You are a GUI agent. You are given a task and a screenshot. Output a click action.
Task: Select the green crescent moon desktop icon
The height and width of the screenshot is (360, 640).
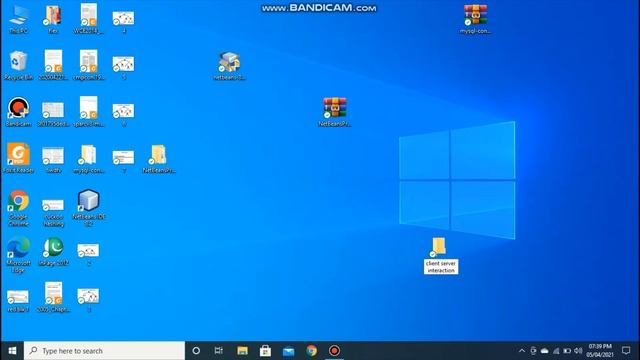(x=53, y=251)
